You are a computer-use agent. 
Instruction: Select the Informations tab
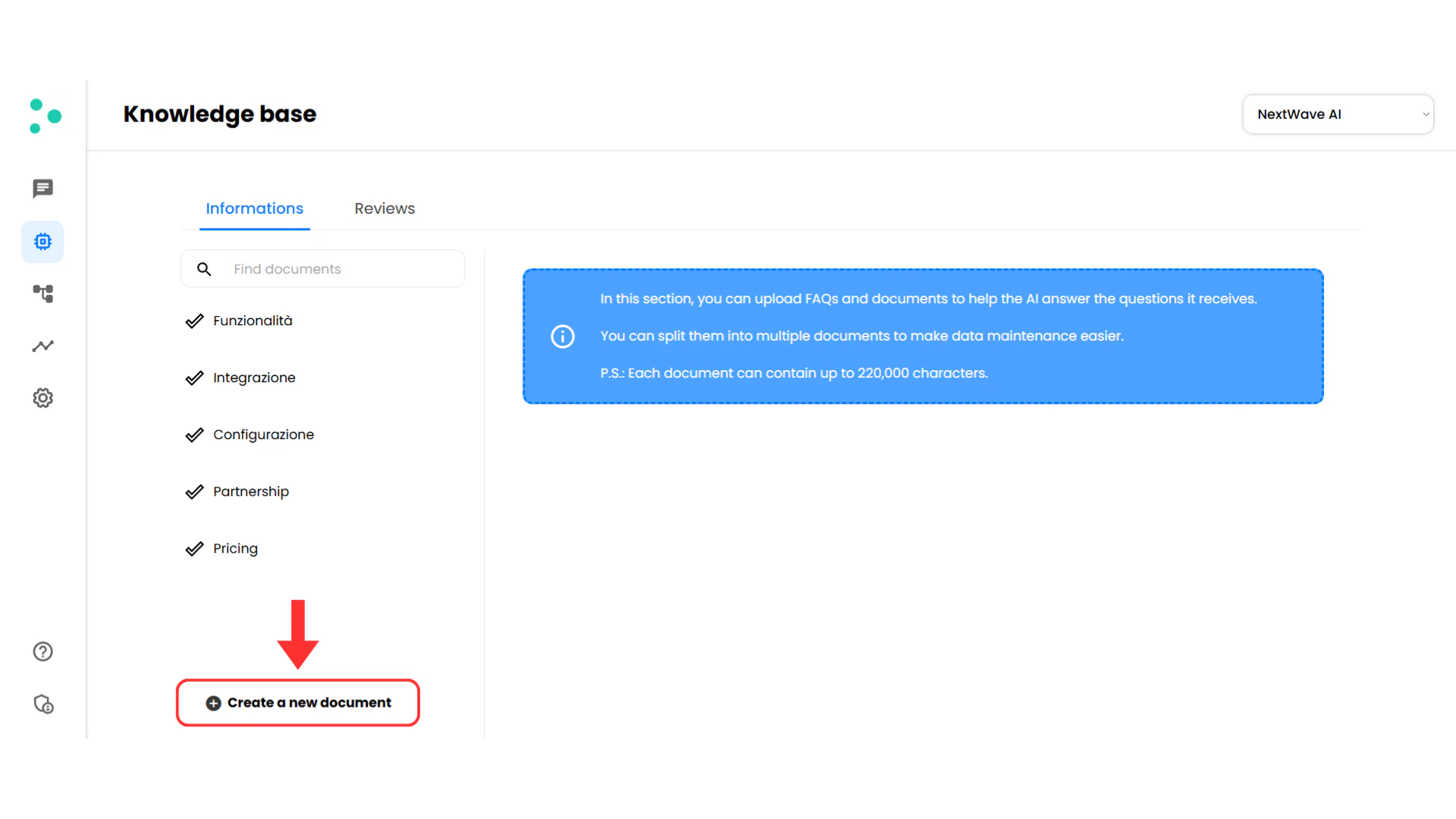pos(254,208)
